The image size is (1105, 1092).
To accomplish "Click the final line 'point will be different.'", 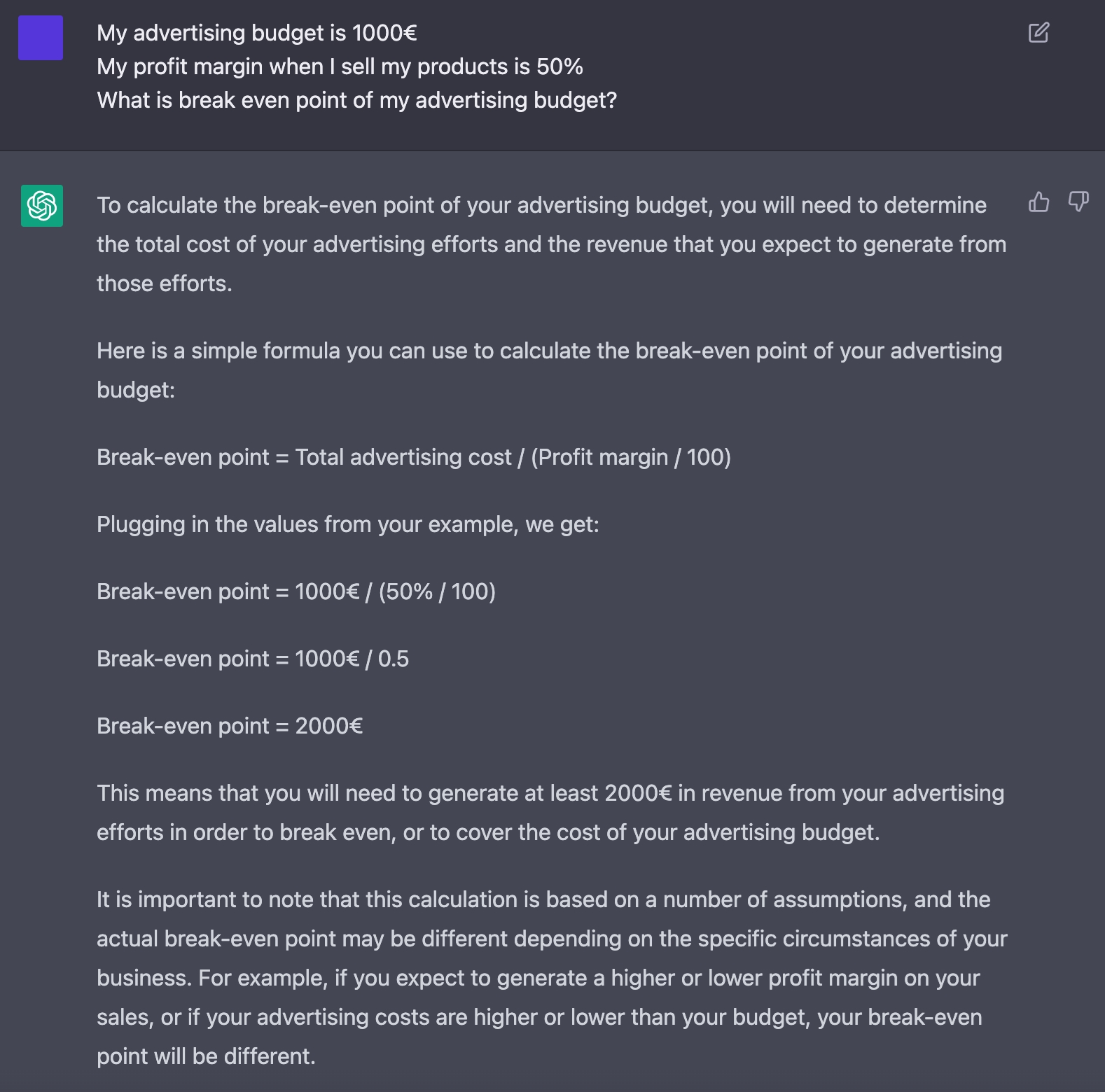I will [206, 1056].
